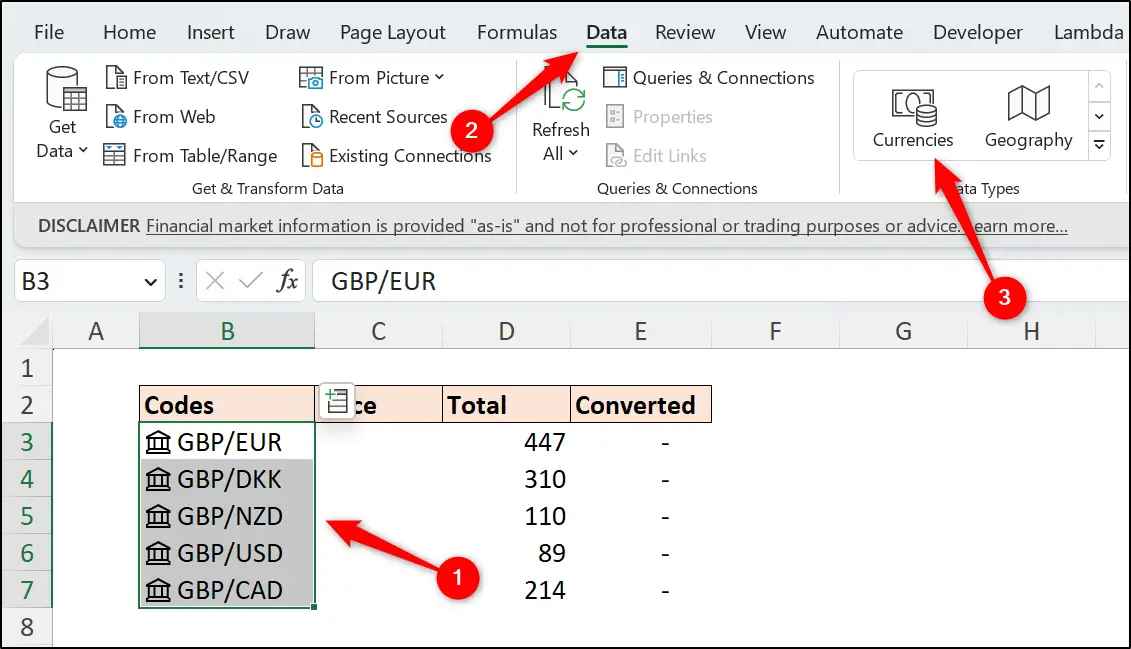Switch to the Home tab

129,32
